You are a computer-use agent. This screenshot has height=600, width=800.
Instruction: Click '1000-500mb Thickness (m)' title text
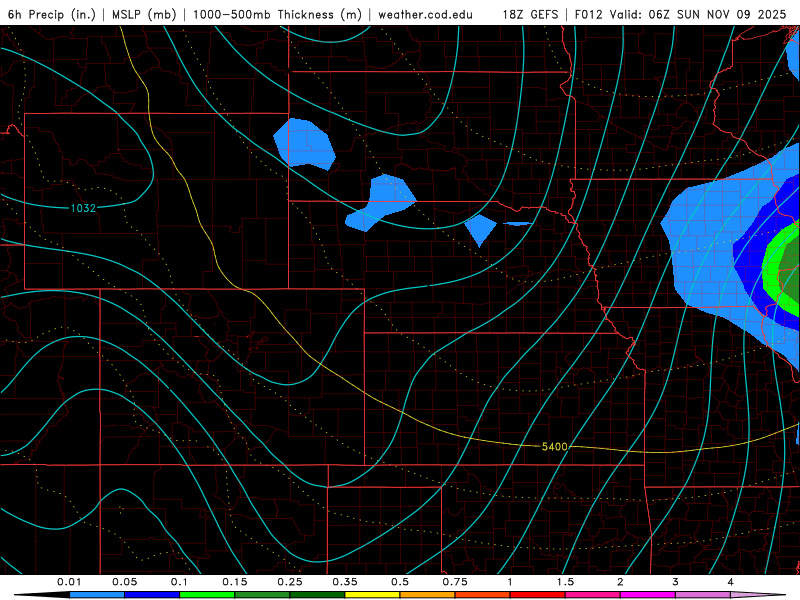tap(277, 14)
